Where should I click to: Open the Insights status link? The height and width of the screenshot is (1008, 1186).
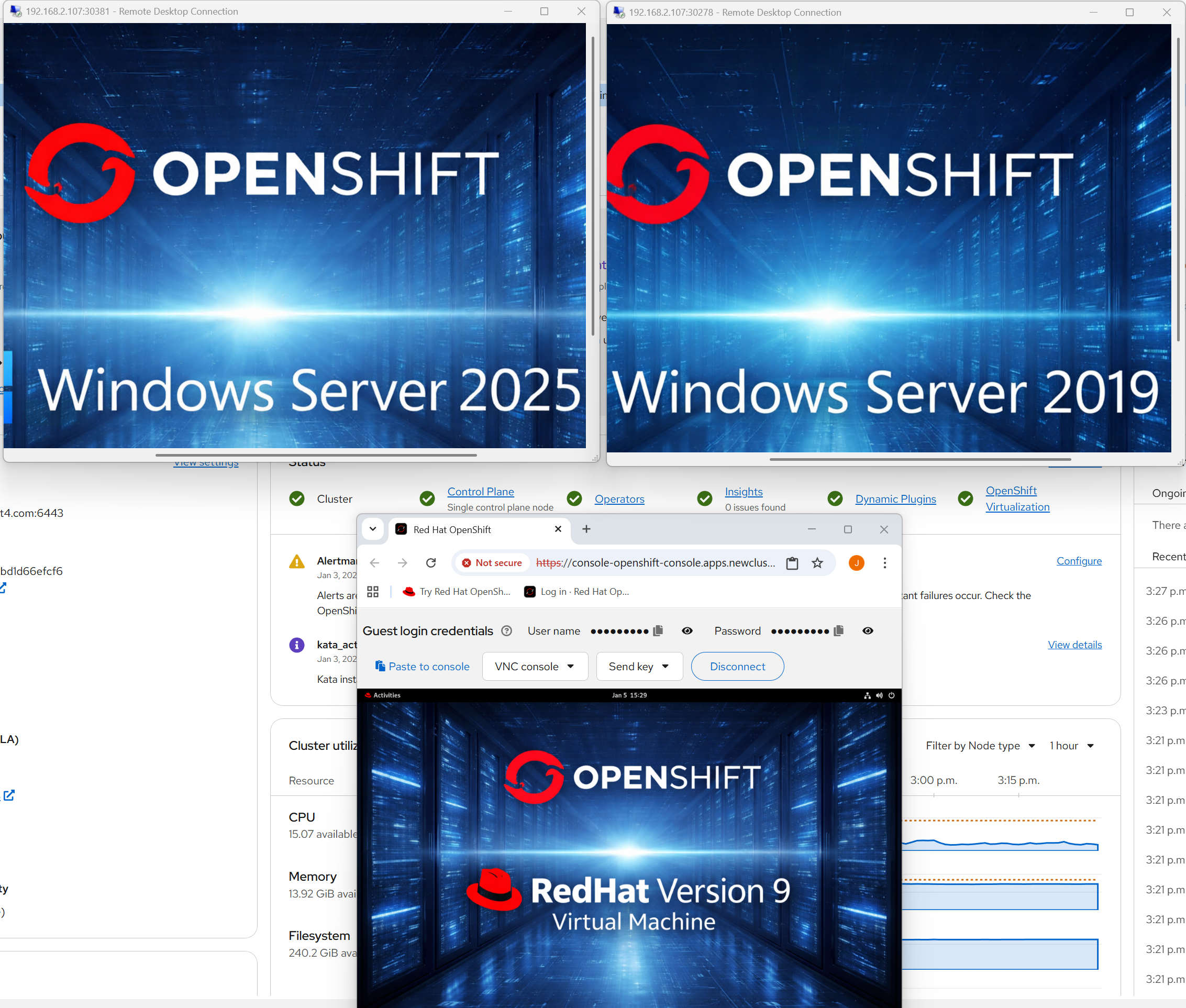(x=743, y=491)
